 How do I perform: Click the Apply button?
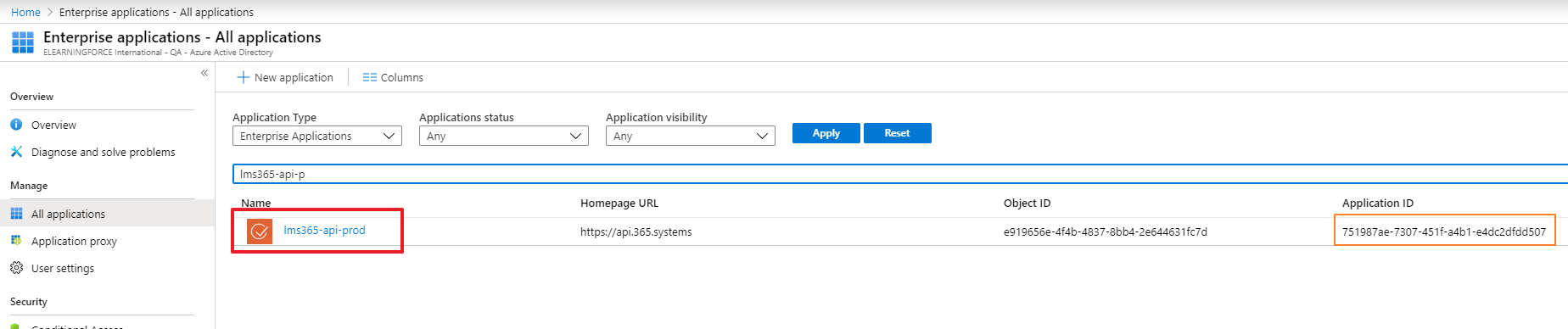(826, 133)
